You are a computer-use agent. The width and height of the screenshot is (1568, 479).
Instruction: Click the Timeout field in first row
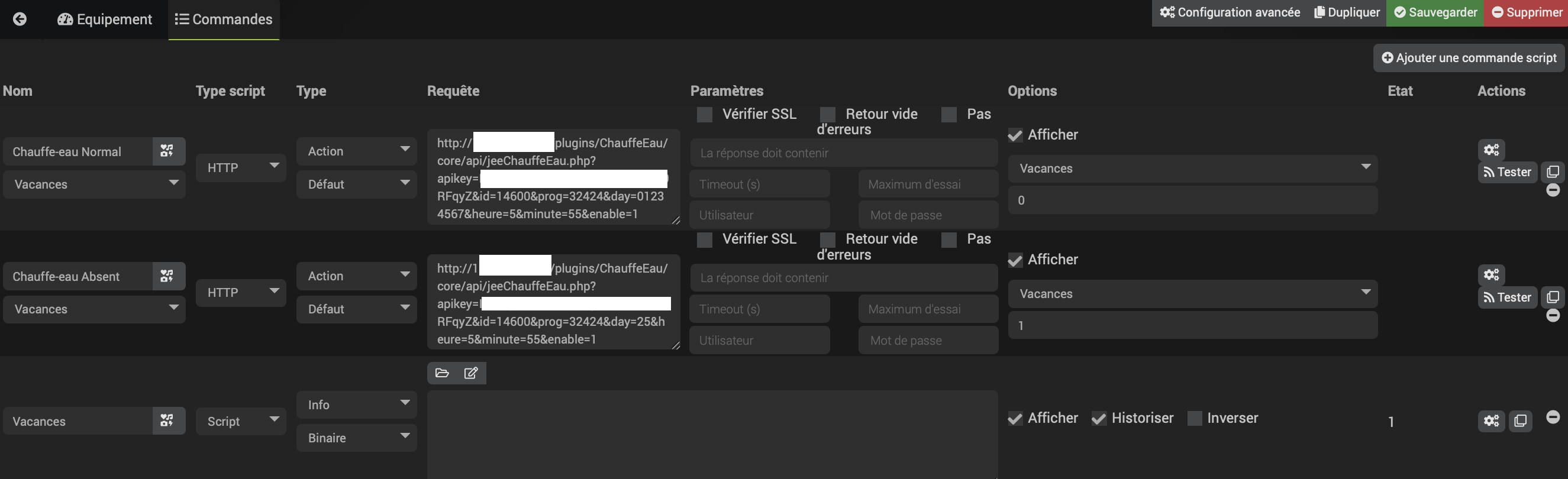(x=760, y=184)
